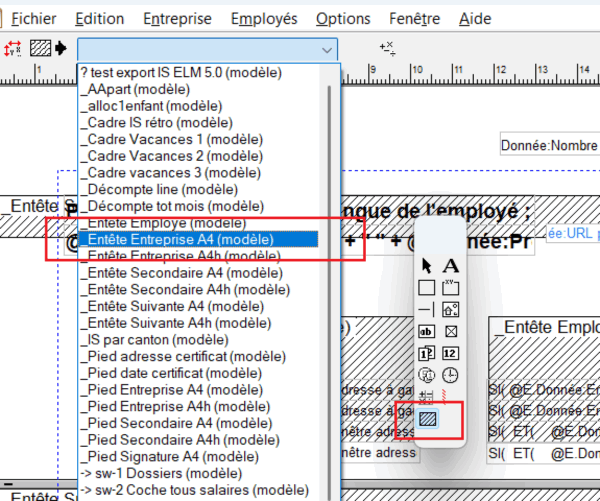Click the red XY coordinates toolbar icon
This screenshot has height=501, width=600.
click(14, 47)
